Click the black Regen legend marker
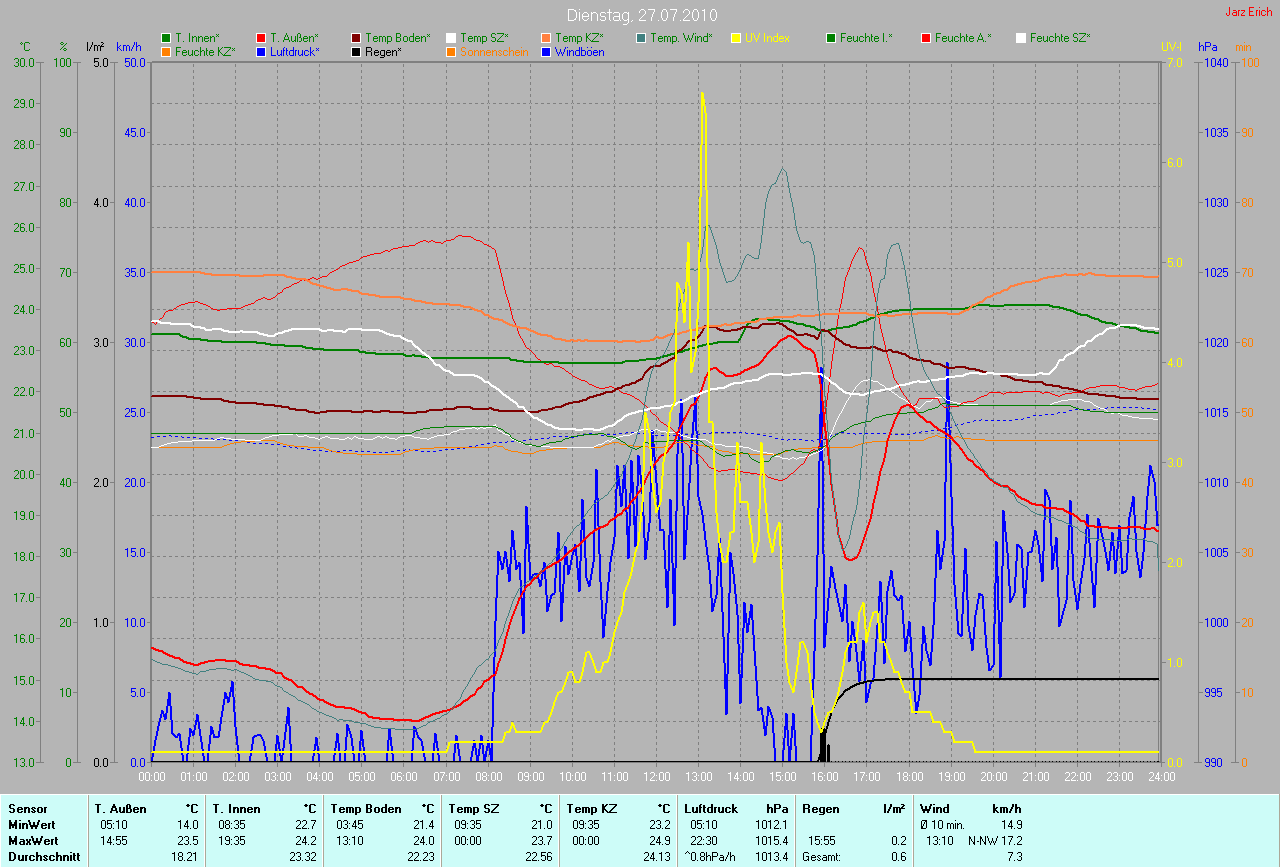This screenshot has width=1280, height=867. click(356, 52)
